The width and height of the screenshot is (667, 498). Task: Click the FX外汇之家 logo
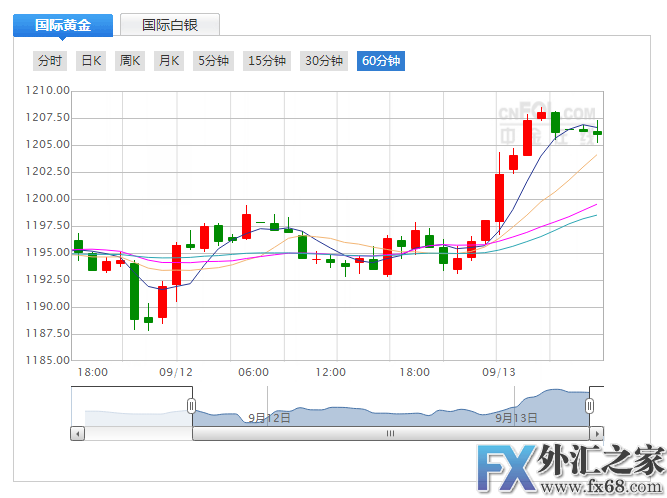[567, 467]
